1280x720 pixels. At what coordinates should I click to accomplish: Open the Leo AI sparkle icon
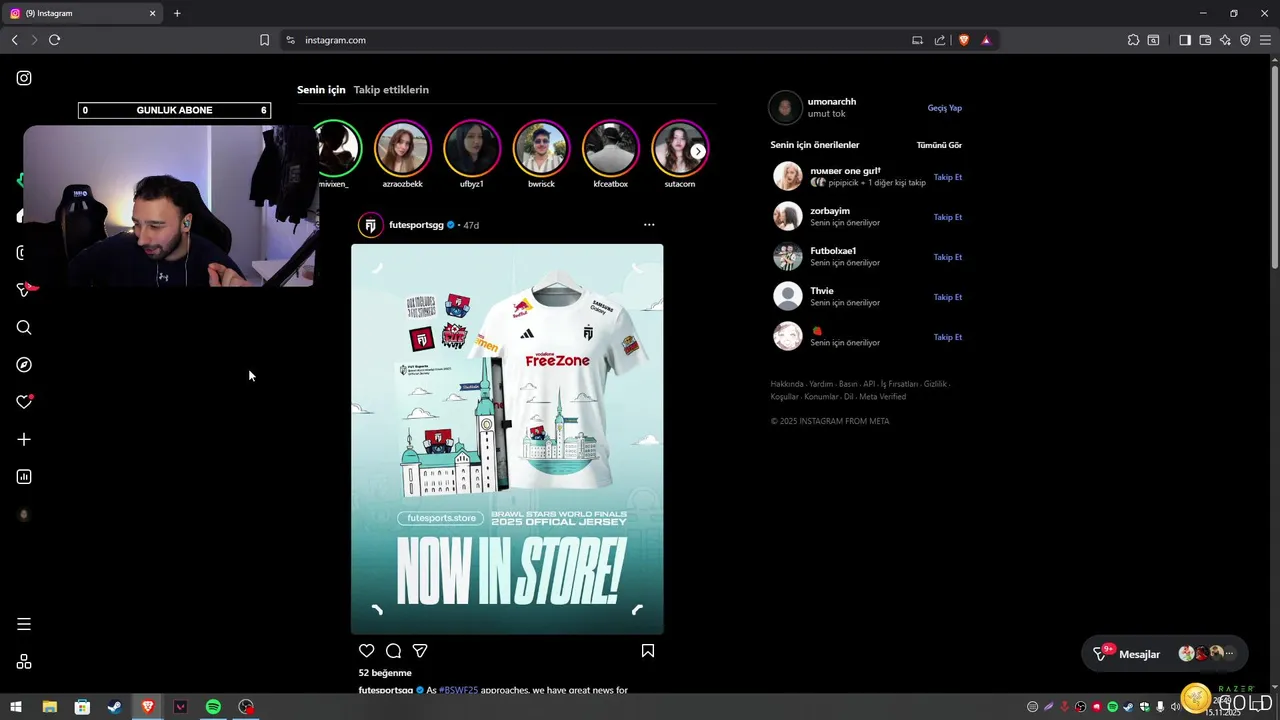point(1225,40)
